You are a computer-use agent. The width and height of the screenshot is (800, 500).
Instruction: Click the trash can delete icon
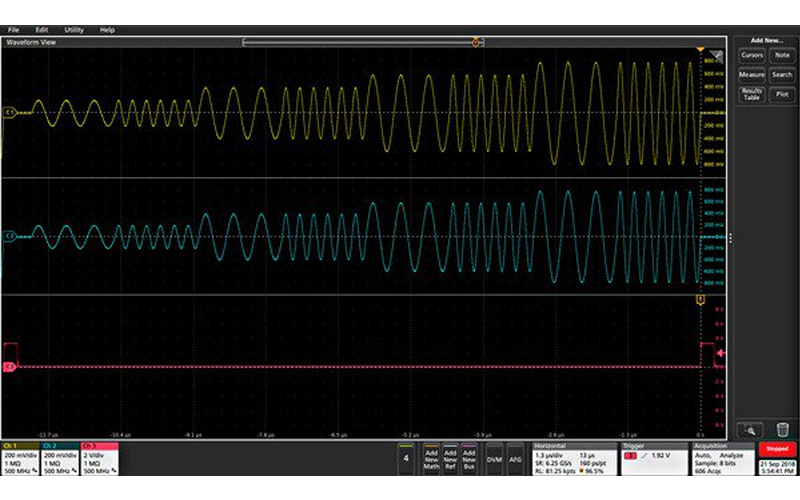(782, 430)
